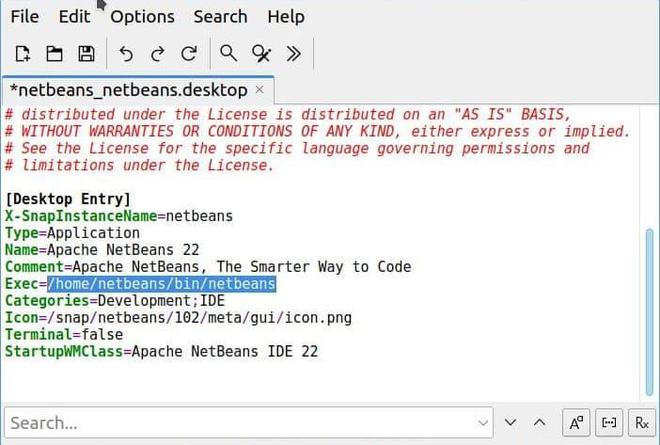Open the Edit menu
Image resolution: width=660 pixels, height=445 pixels.
tap(75, 17)
